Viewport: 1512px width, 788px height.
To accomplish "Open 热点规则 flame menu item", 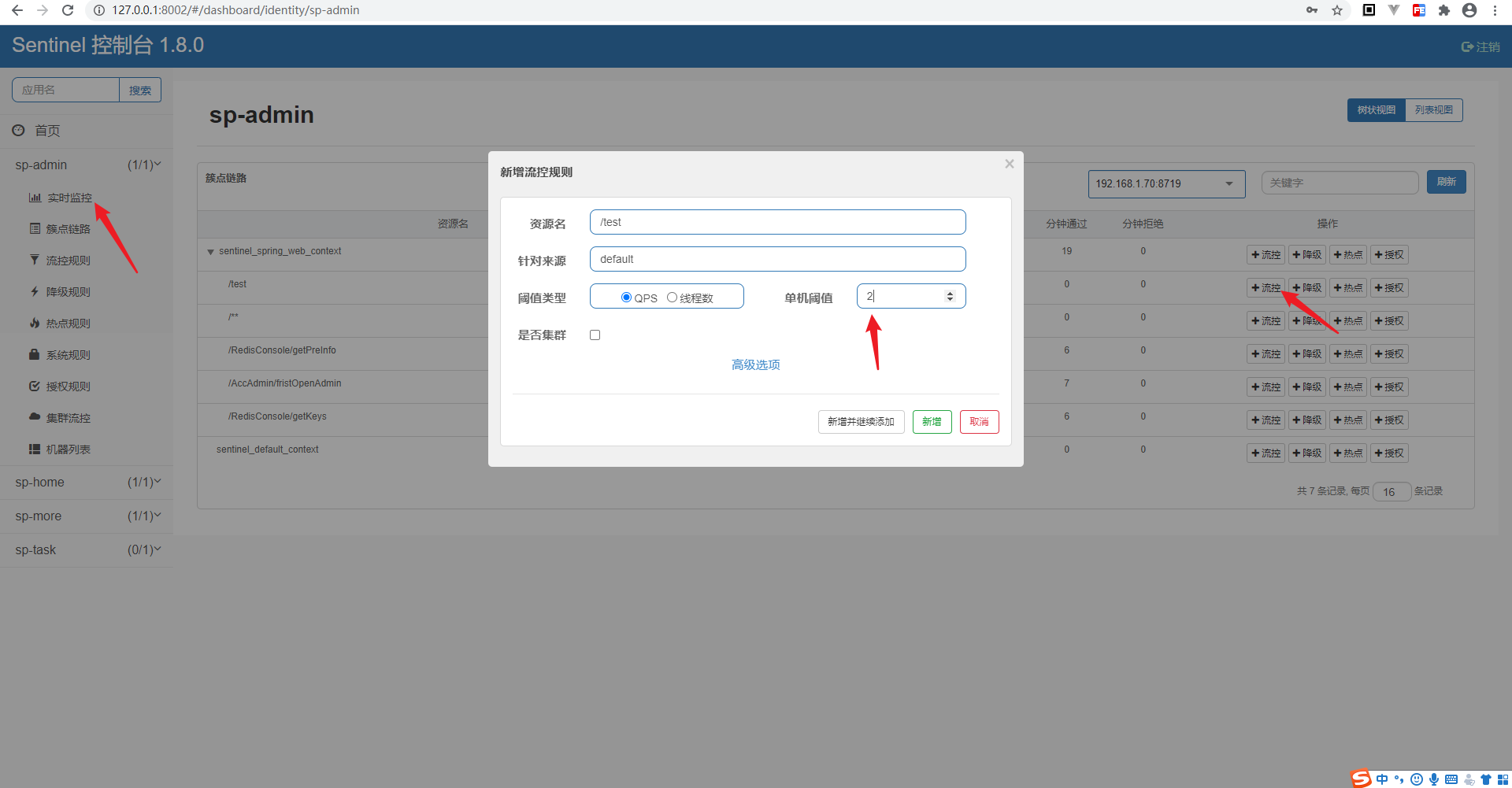I will 61,324.
